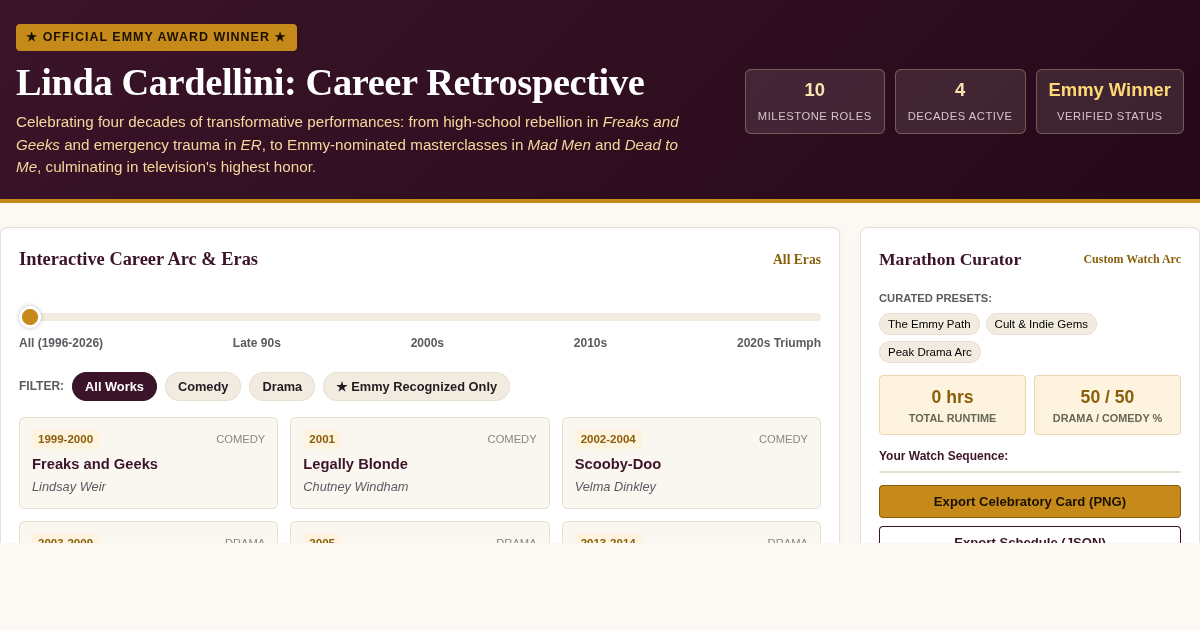
Task: Filter works by Drama
Action: [x=282, y=386]
